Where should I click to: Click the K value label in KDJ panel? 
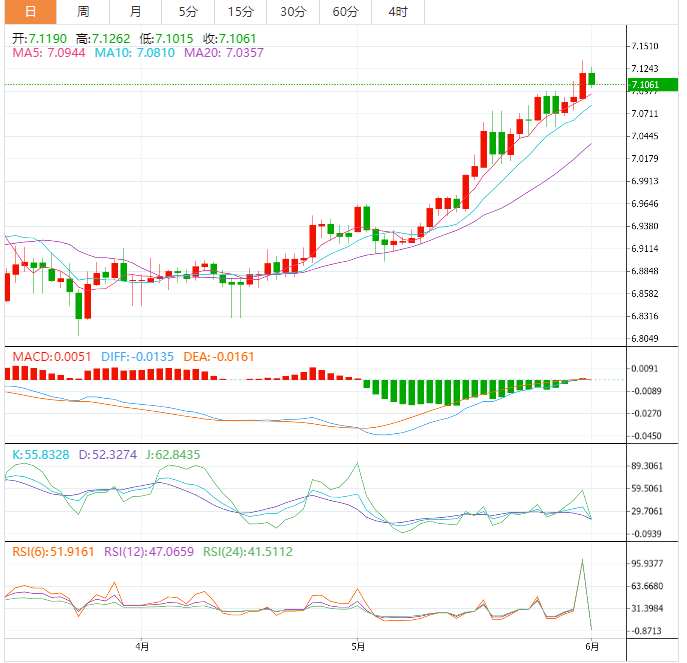[x=40, y=454]
